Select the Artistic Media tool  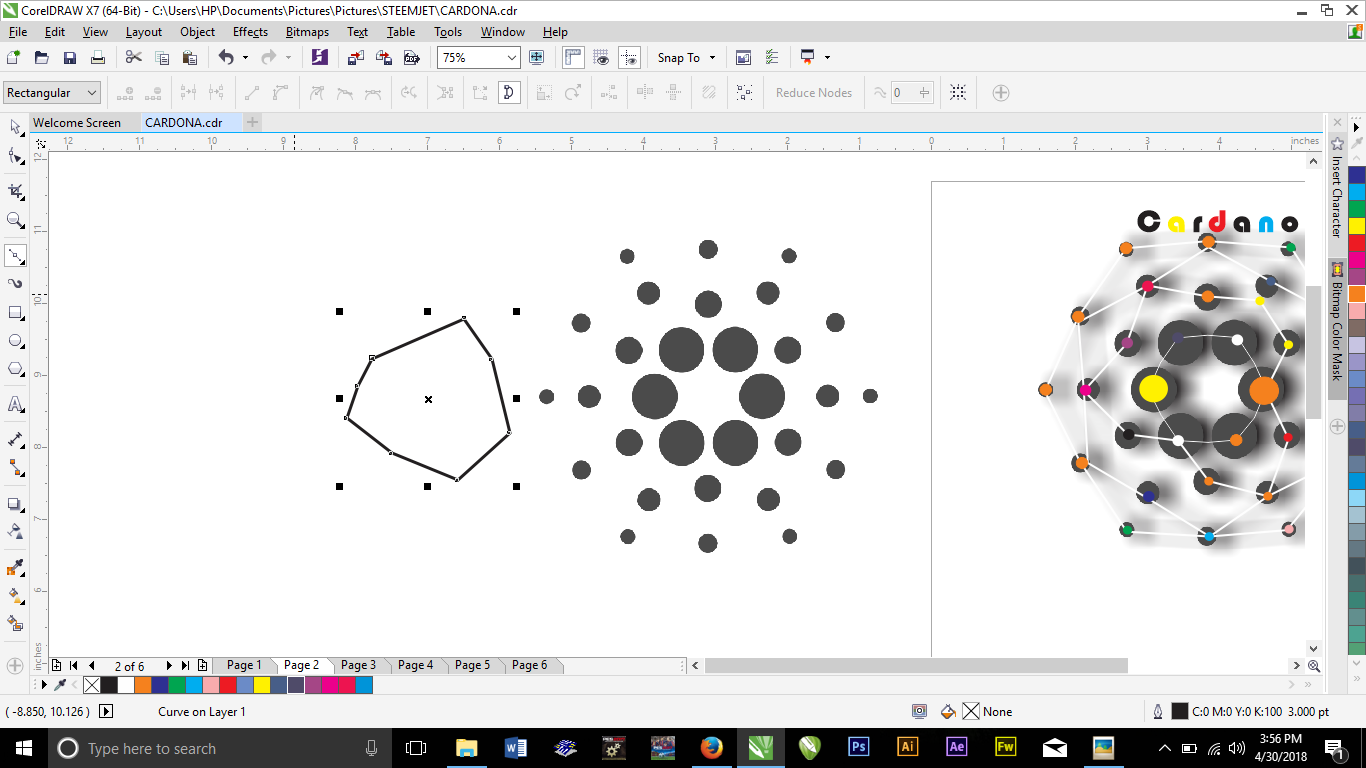point(15,284)
